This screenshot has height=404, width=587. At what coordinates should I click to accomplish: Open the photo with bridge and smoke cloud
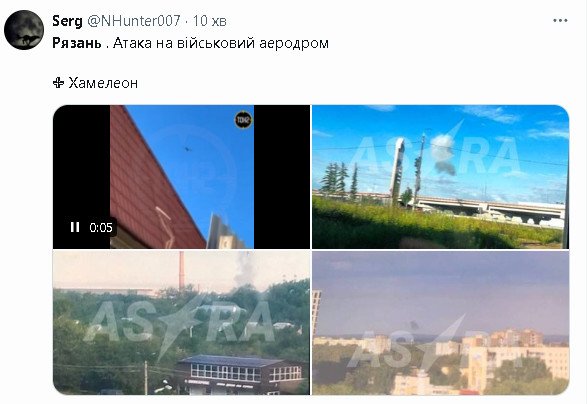point(441,177)
